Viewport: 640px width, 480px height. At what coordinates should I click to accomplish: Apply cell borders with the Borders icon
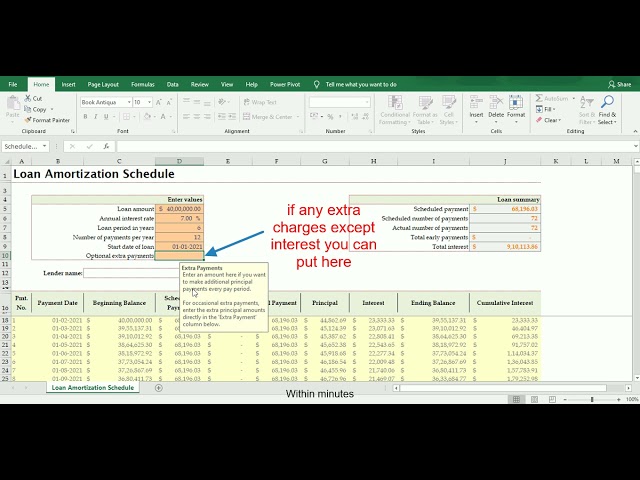(127, 117)
